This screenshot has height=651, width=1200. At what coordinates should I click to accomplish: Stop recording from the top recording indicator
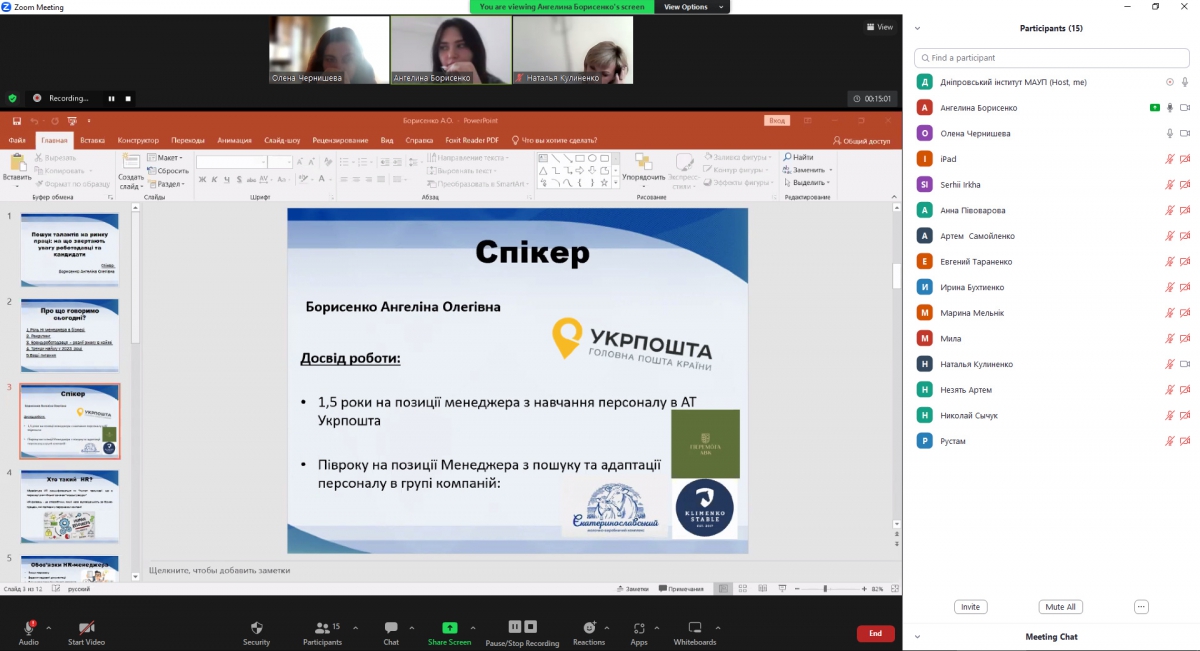pyautogui.click(x=128, y=98)
